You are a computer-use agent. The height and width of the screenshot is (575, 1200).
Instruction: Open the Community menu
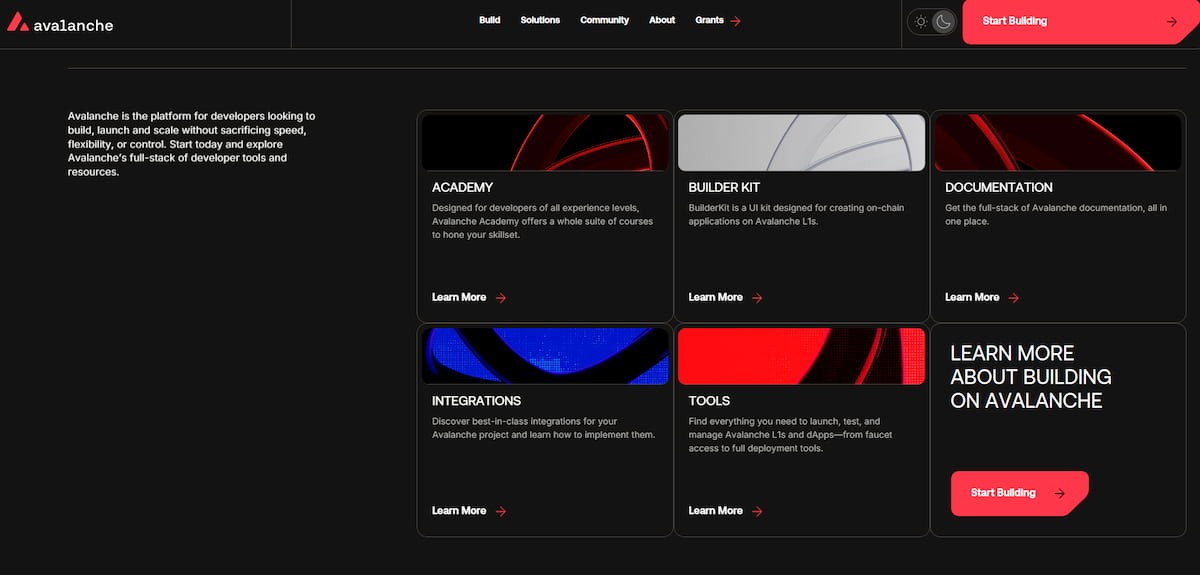pos(604,20)
